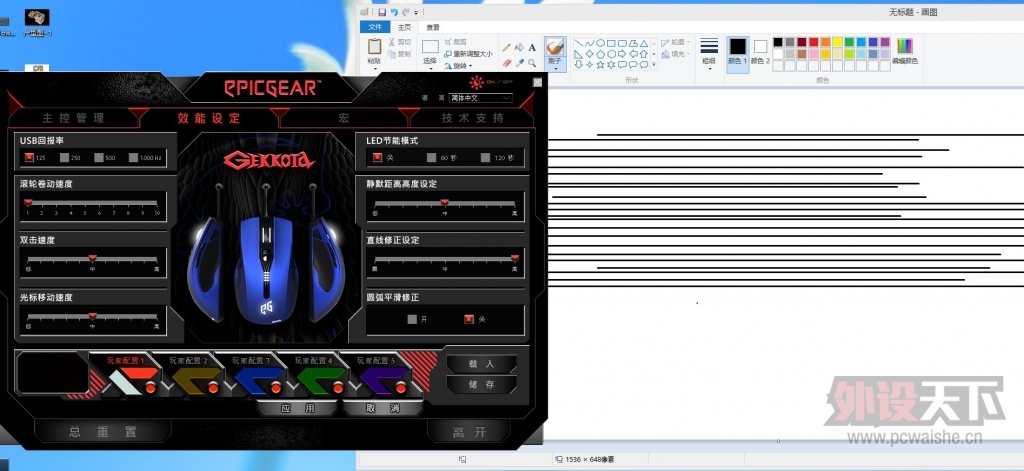Screen dimensions: 1024x471
Task: Expand Paint Select (选择) dropdown arrow
Action: coord(430,69)
